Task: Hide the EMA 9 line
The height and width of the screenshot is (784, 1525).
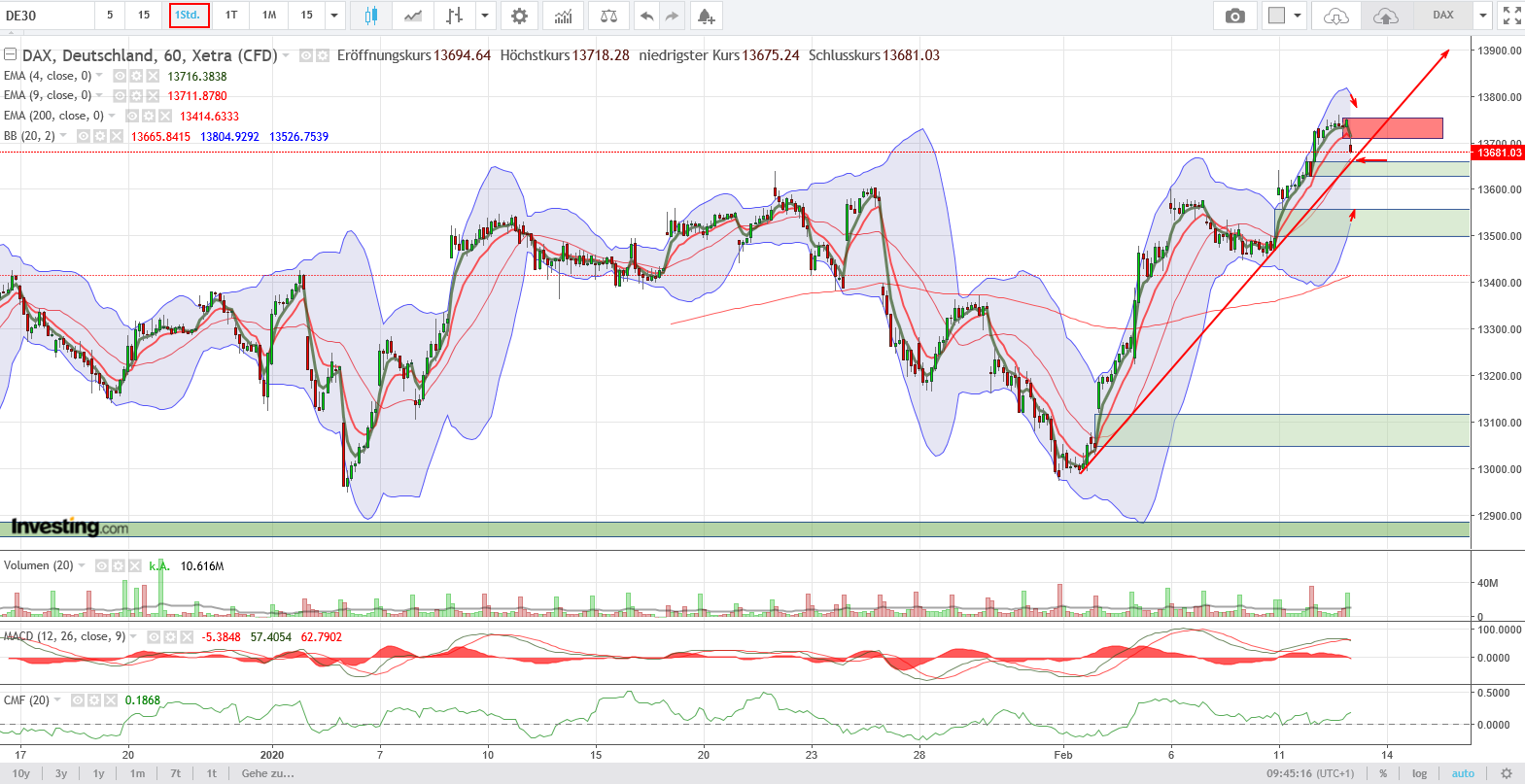Action: (x=121, y=96)
